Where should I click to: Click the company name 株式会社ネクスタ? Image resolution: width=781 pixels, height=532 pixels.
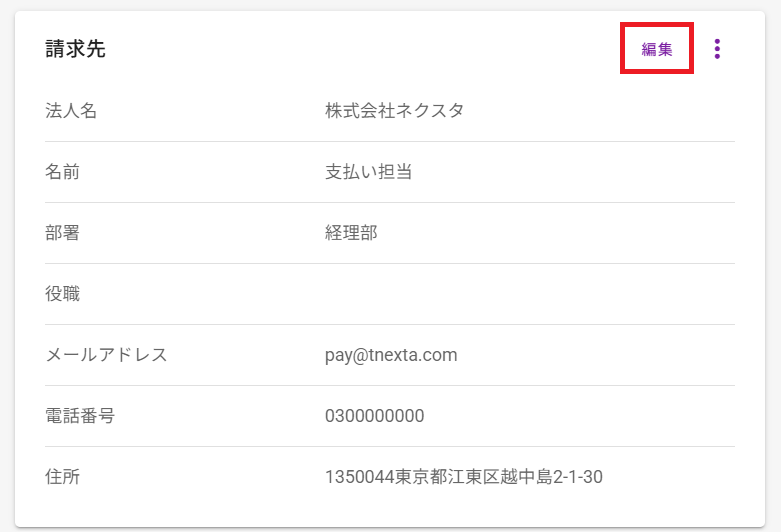[x=394, y=111]
